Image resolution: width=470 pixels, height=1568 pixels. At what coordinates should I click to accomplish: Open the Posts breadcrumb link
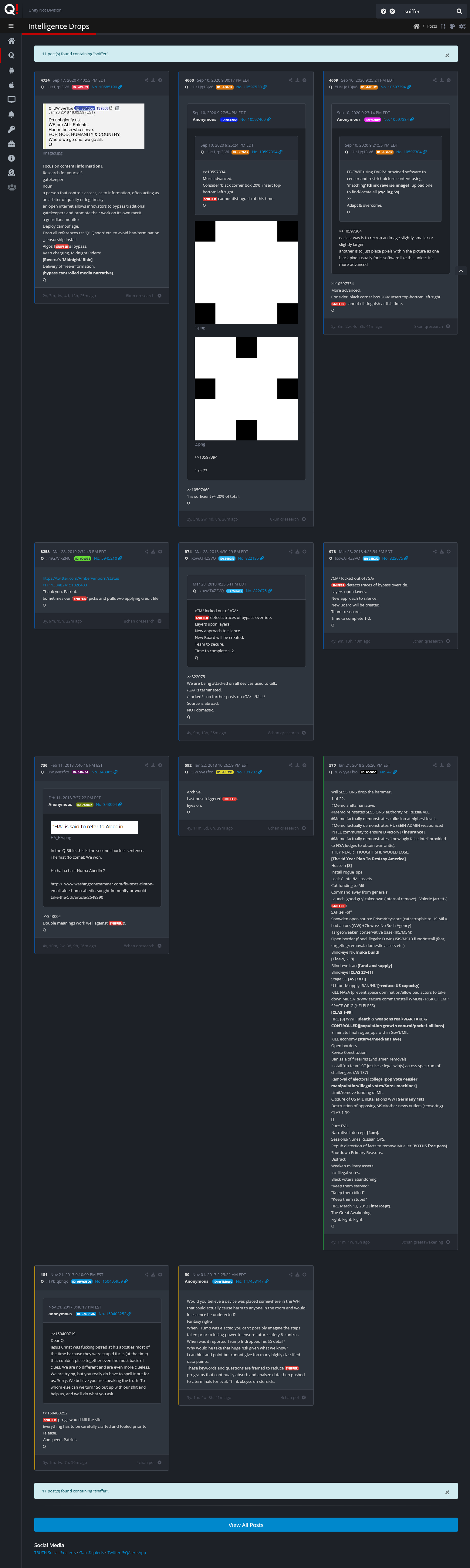(x=432, y=26)
